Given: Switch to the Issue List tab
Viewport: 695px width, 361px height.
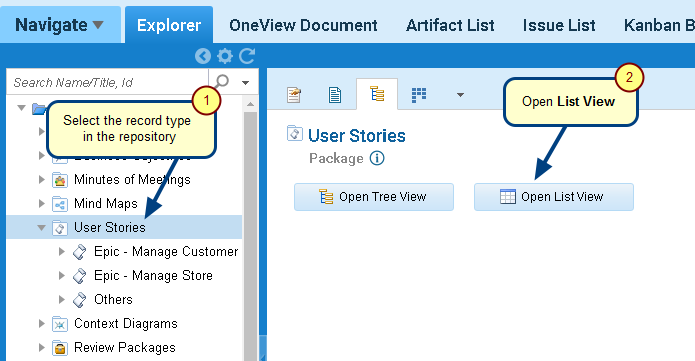Looking at the screenshot, I should click(x=559, y=25).
